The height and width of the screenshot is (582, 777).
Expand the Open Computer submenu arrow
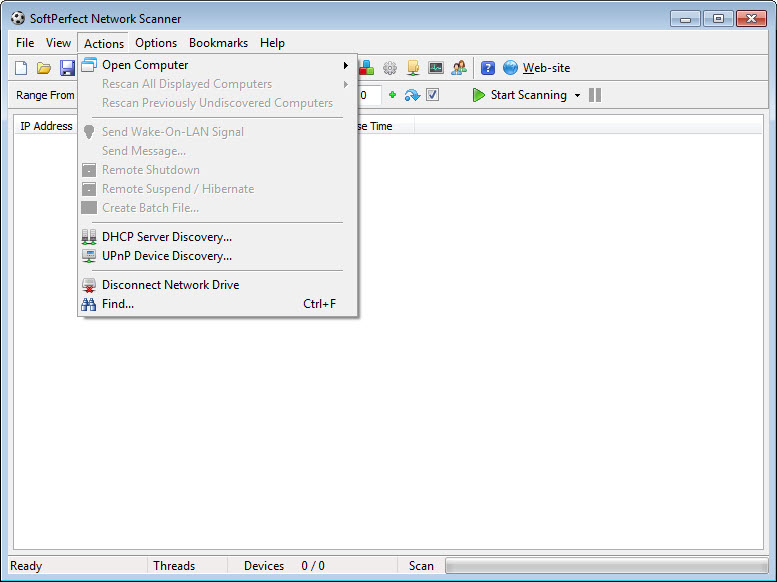345,65
